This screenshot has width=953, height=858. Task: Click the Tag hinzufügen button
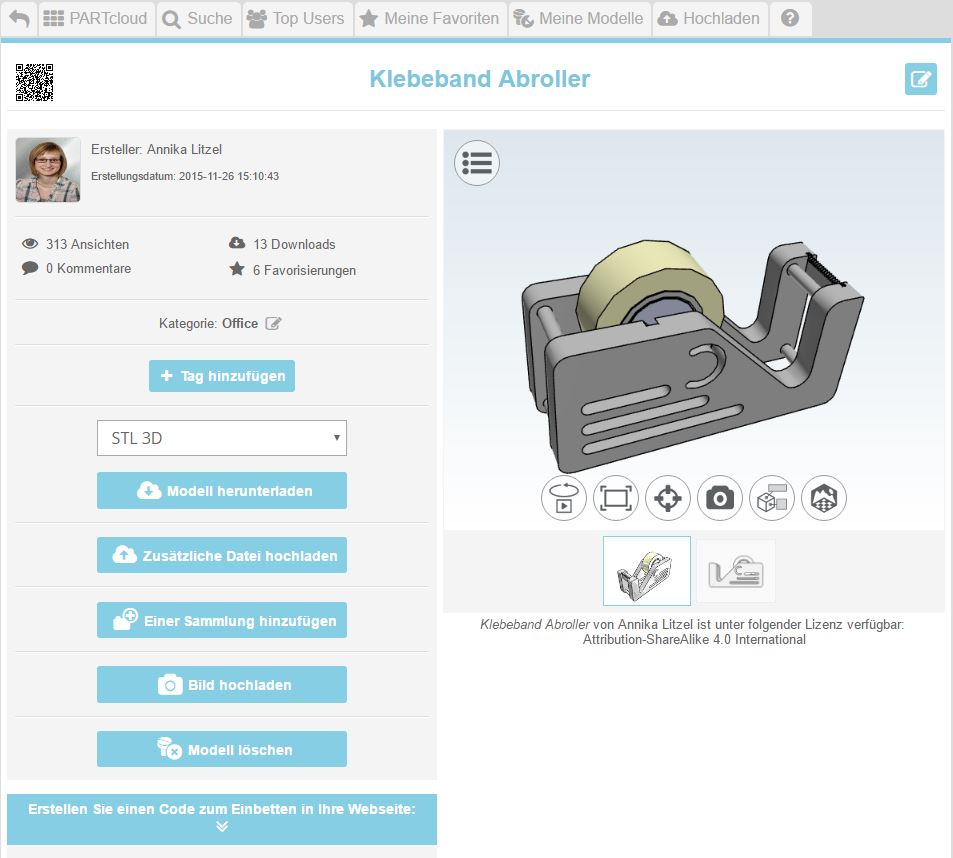coord(222,376)
